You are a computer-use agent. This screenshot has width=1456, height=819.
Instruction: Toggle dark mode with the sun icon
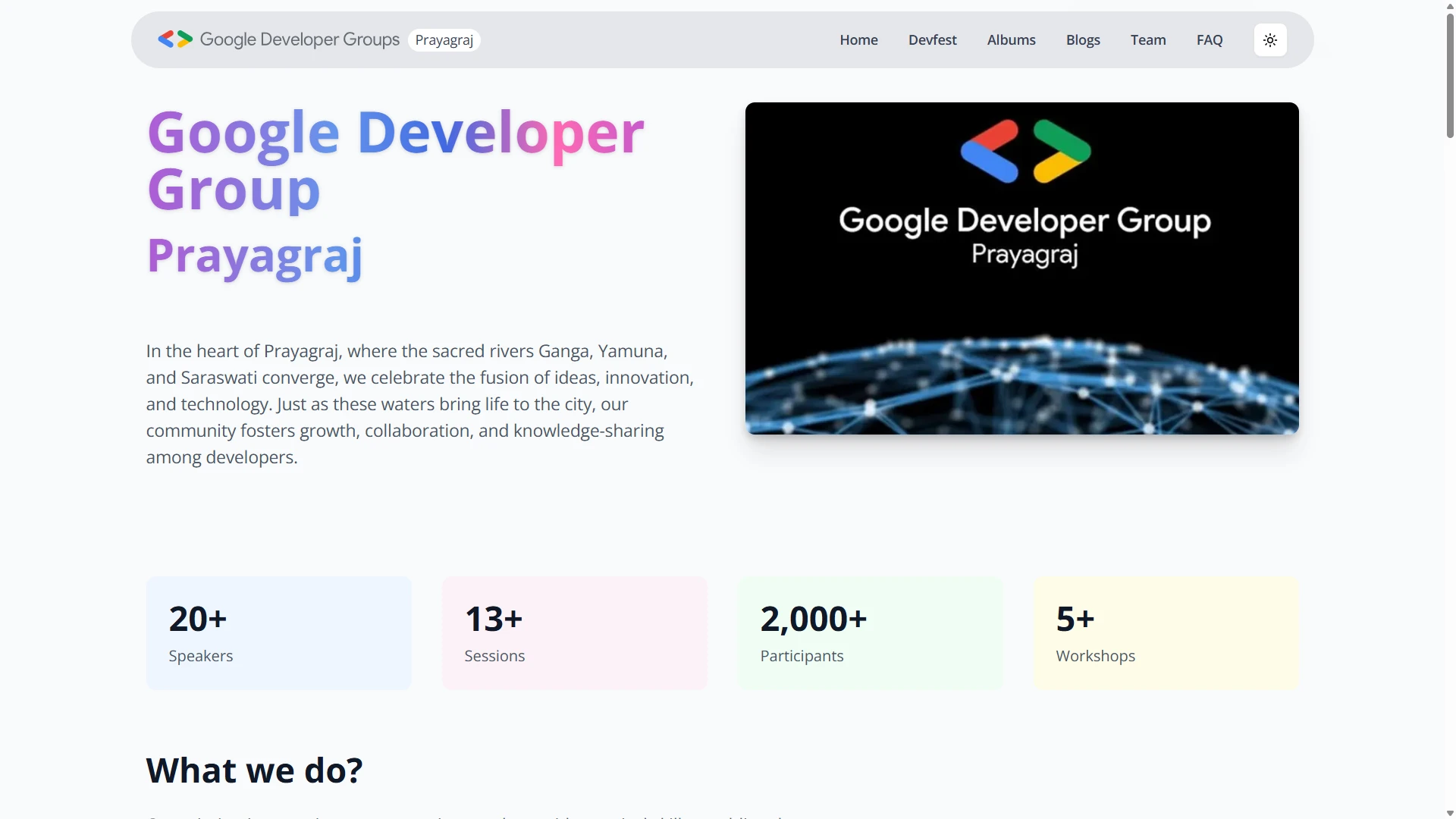point(1269,39)
